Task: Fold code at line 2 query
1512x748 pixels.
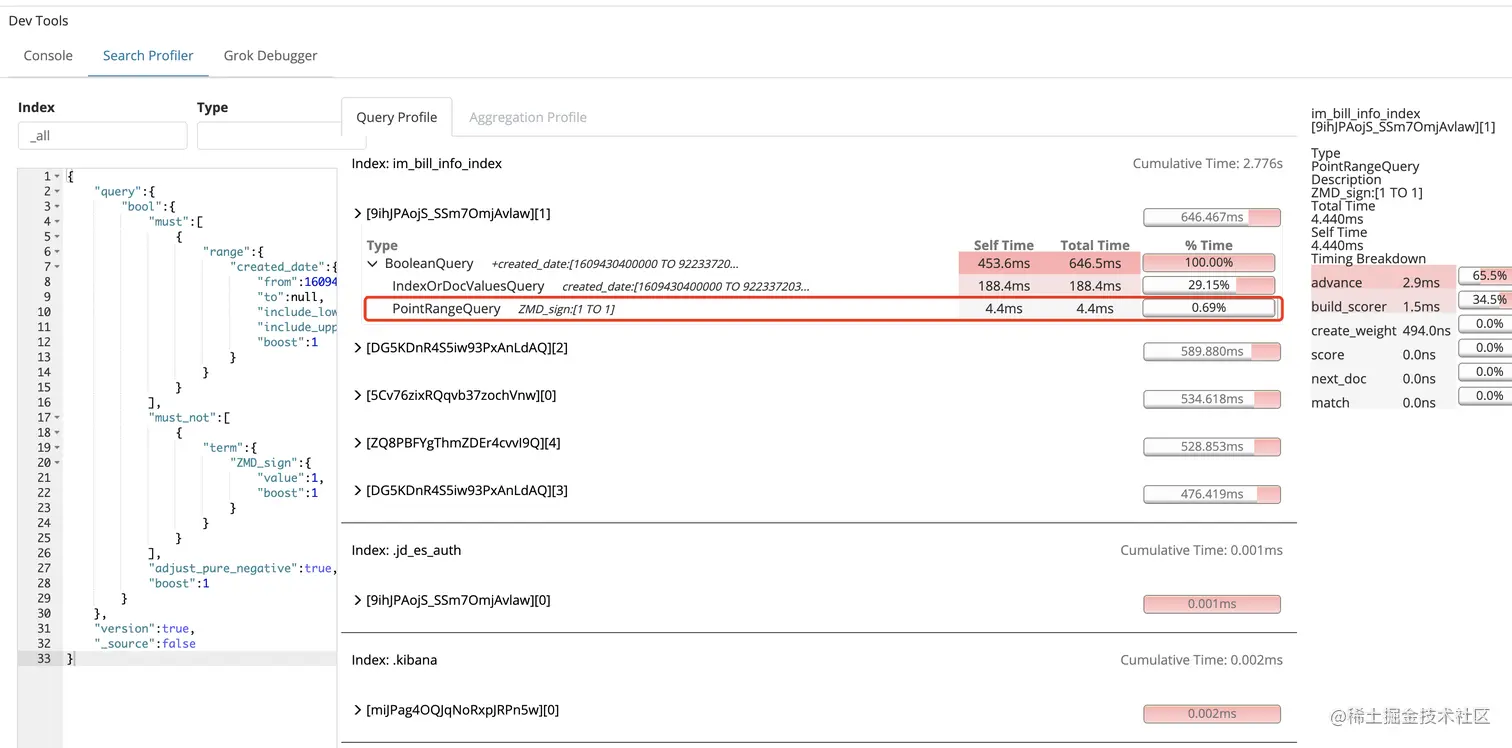Action: [x=57, y=191]
